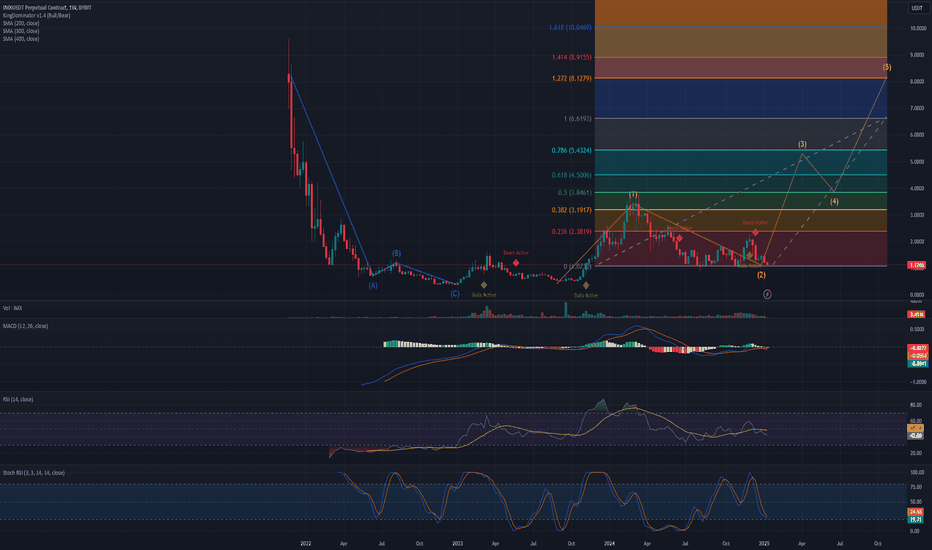Click the lightning event icon below wave (2)

[x=767, y=294]
